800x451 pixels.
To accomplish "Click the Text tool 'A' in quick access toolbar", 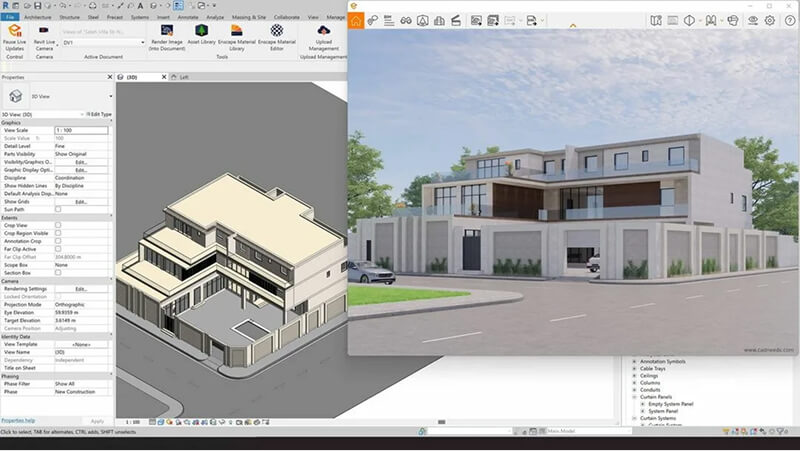I will 140,6.
